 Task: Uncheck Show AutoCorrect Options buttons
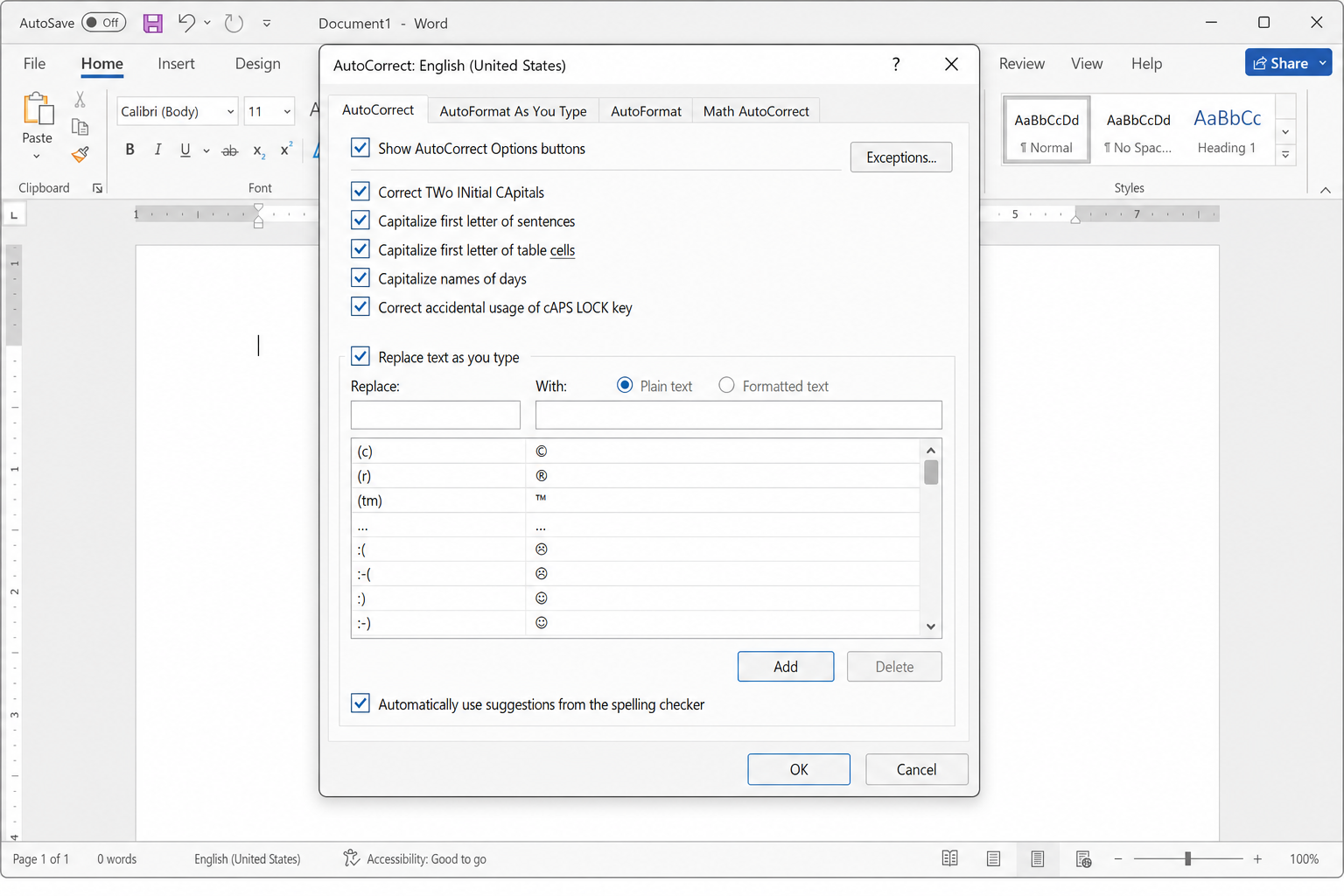tap(360, 147)
